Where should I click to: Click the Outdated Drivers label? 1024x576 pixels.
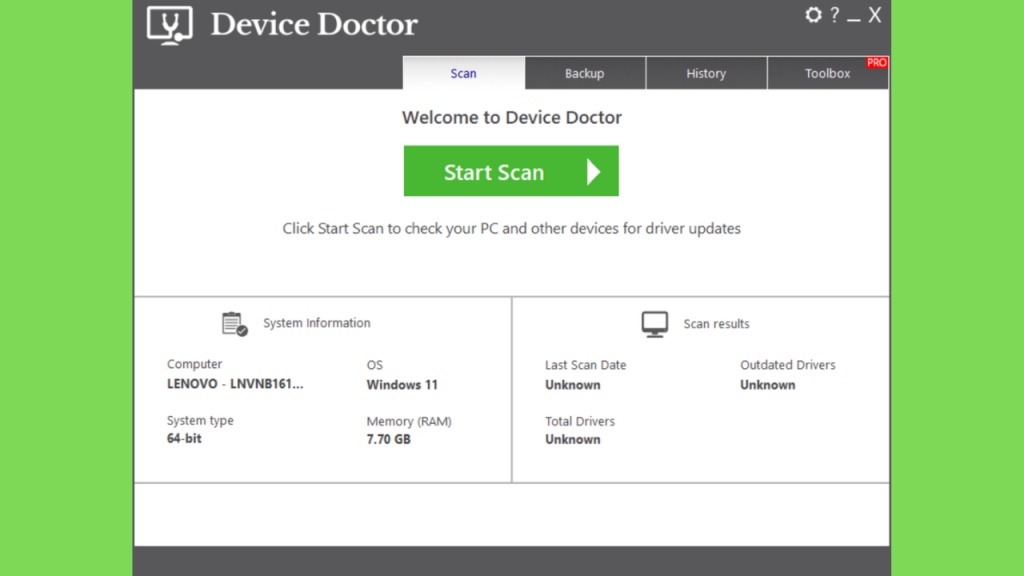coord(788,365)
